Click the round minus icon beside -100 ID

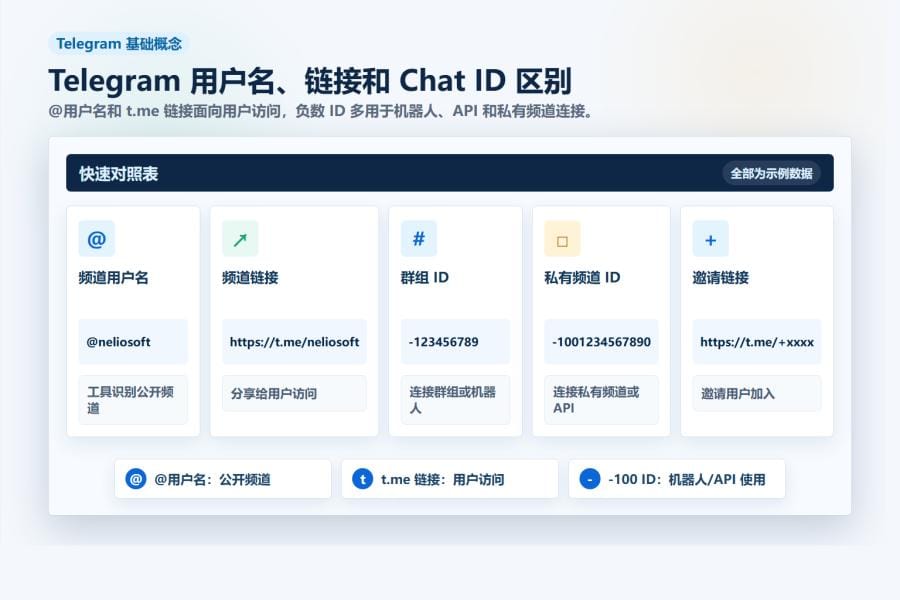(589, 479)
